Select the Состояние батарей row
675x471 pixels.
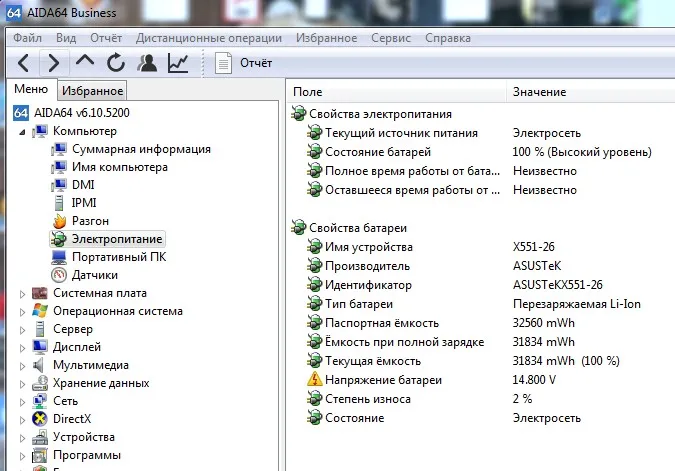[x=481, y=152]
